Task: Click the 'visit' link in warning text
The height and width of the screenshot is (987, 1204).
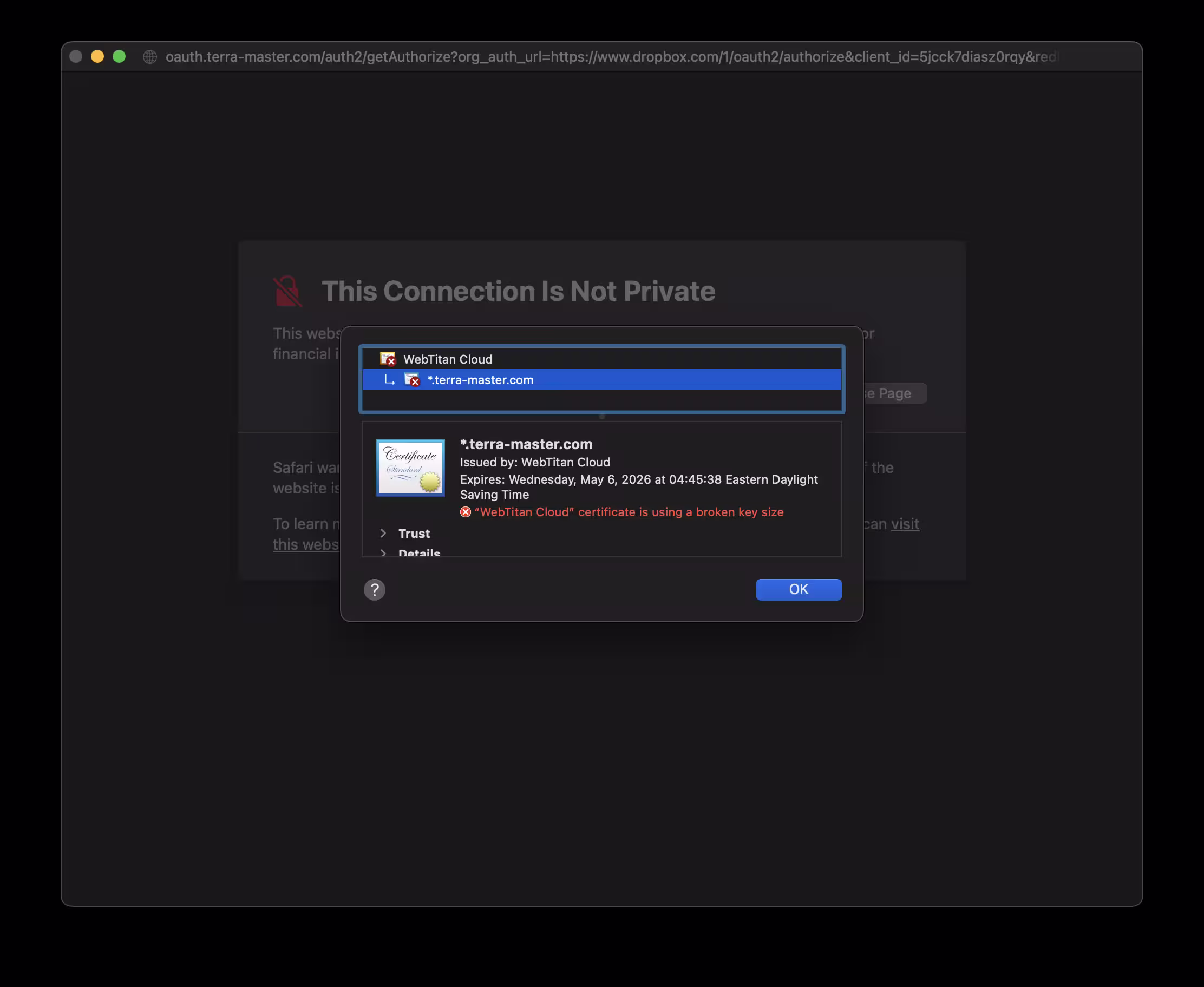Action: 904,524
